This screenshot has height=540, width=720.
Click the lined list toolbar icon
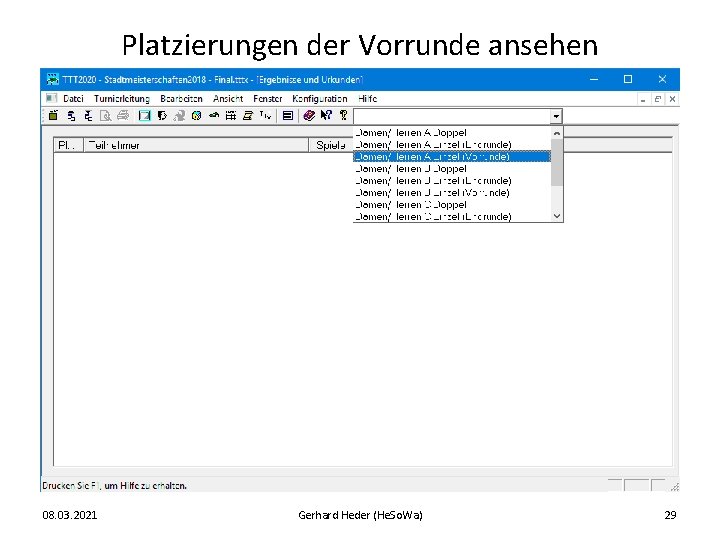click(287, 116)
